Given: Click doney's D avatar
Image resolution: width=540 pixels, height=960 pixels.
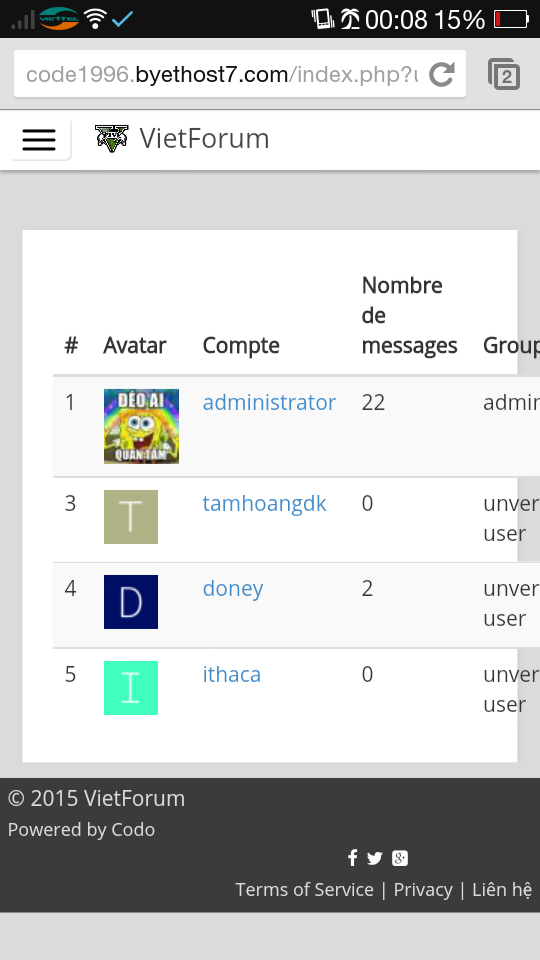Looking at the screenshot, I should tap(131, 602).
